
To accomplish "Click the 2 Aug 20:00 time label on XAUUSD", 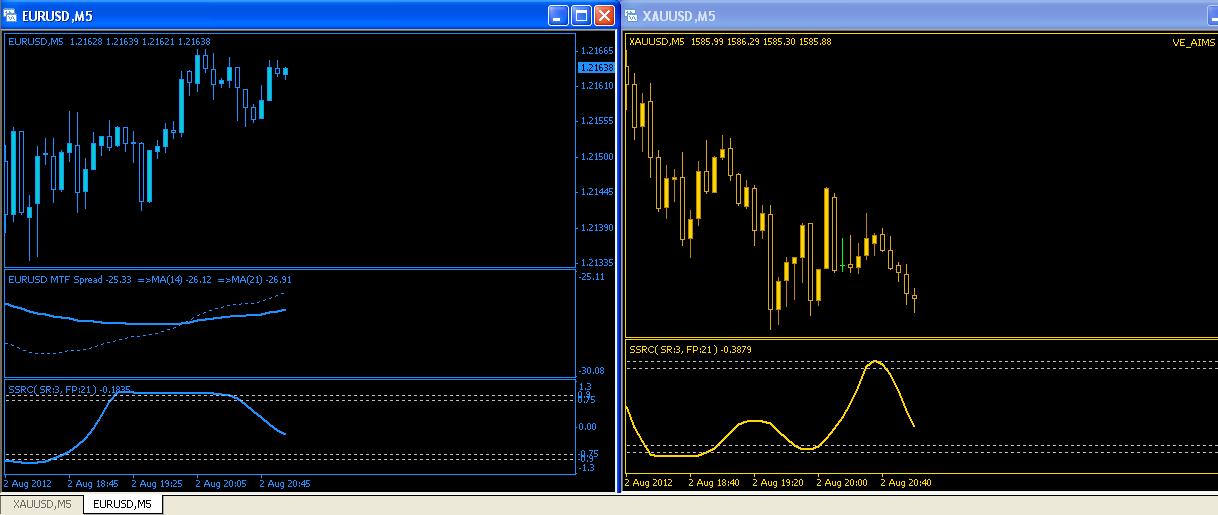I will (x=843, y=483).
